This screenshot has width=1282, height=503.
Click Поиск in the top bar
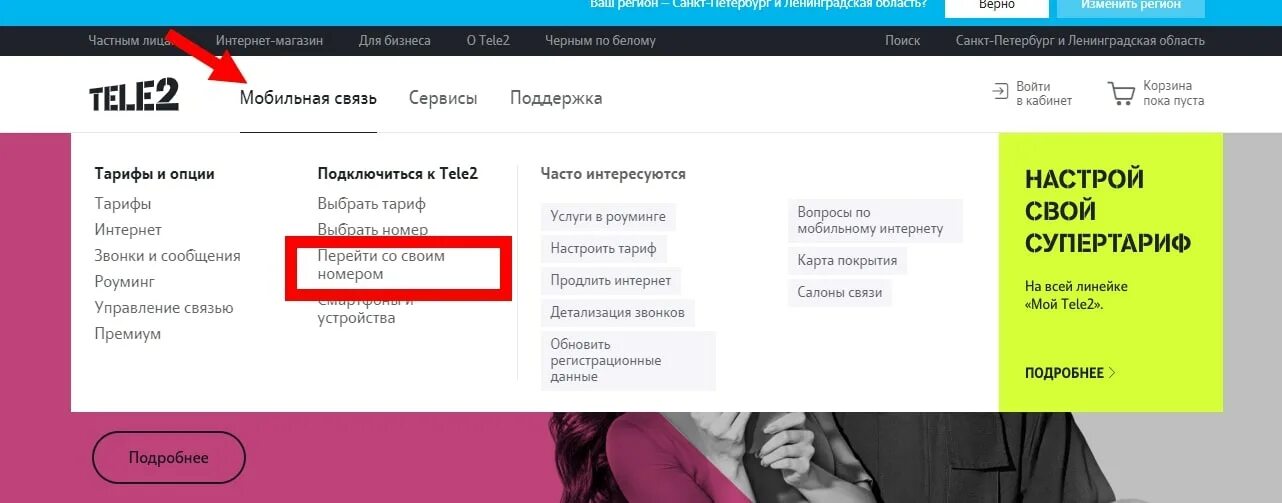[x=902, y=41]
